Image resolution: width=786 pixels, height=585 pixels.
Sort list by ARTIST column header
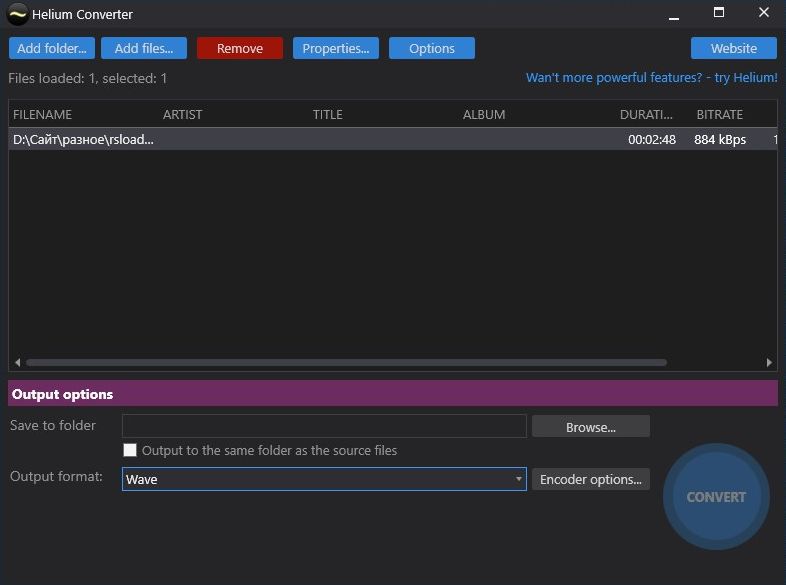click(183, 114)
